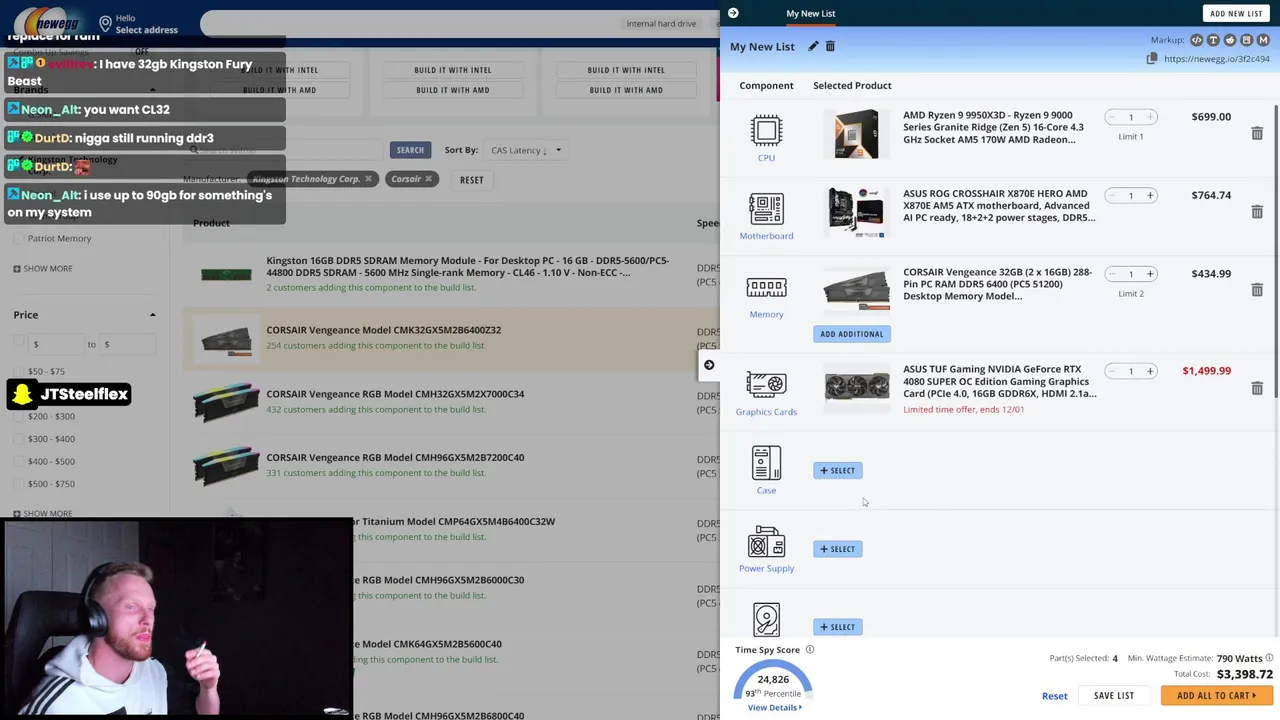Show Min. Wattage Estimate info tooltip
This screenshot has height=720, width=1280.
point(1269,658)
